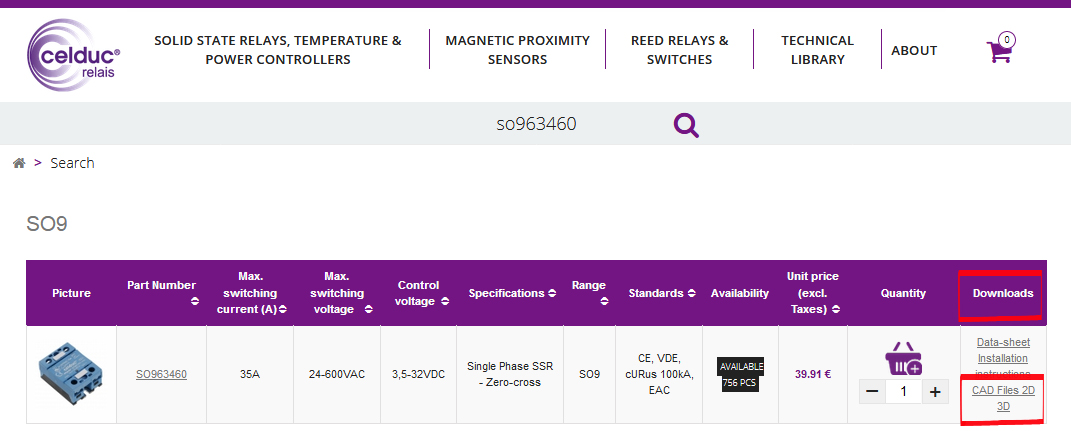The height and width of the screenshot is (431, 1071).
Task: Open Magnetic Proximity Sensors menu
Action: [518, 50]
